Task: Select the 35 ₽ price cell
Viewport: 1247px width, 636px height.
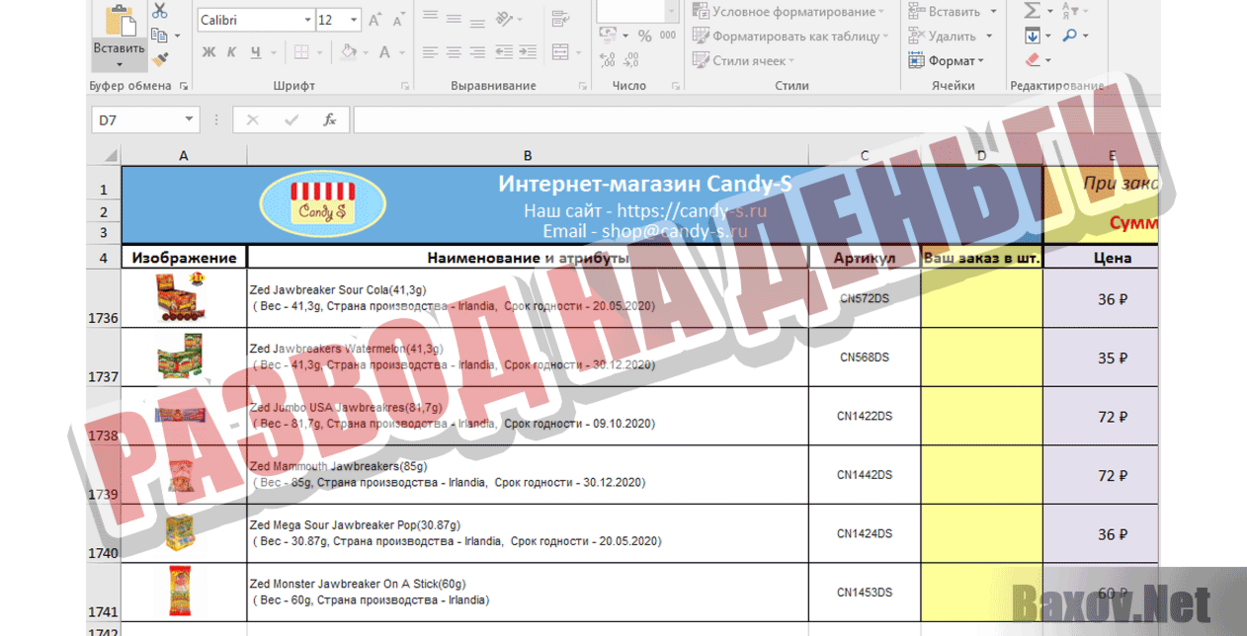Action: (x=1101, y=357)
